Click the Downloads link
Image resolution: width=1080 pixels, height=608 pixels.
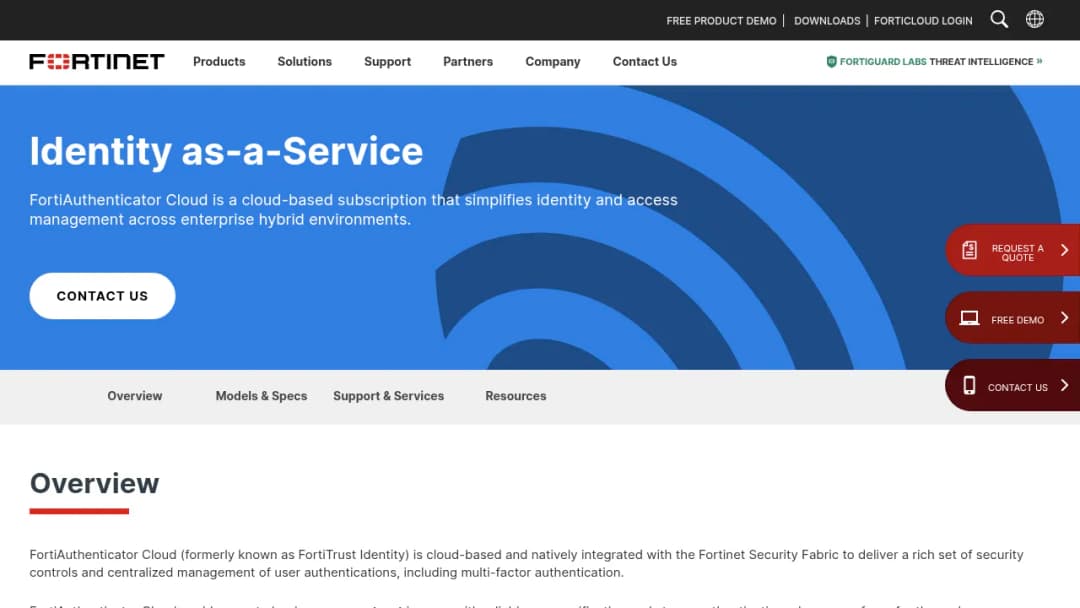(827, 21)
